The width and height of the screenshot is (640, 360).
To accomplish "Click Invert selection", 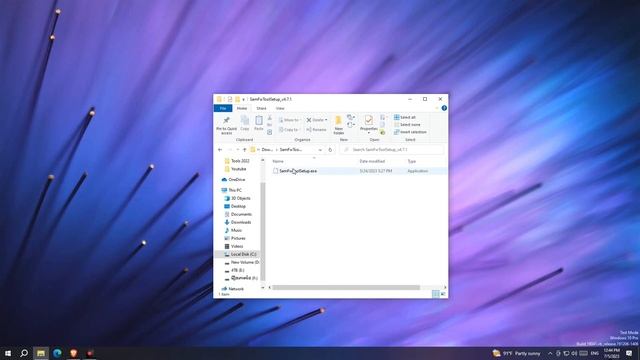I will [410, 132].
